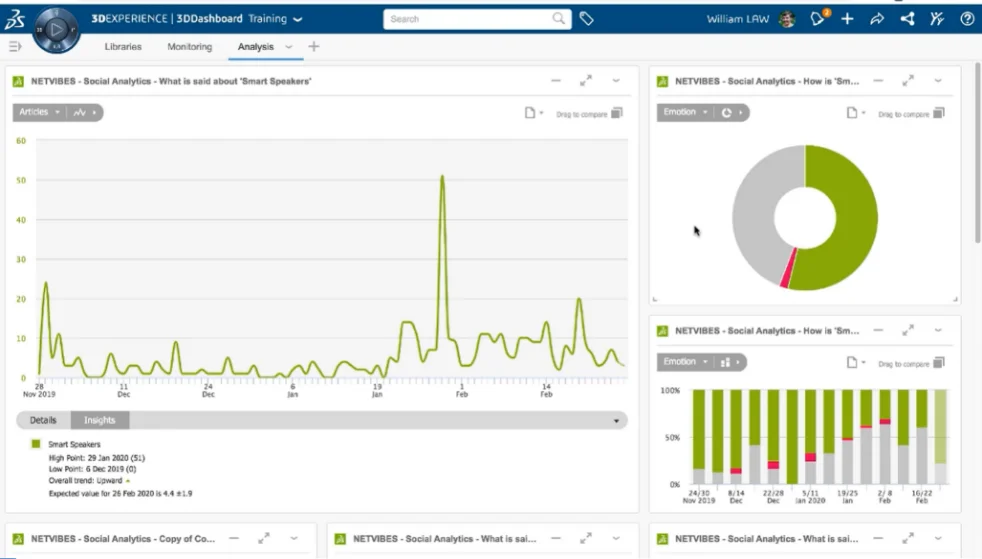The width and height of the screenshot is (982, 559).
Task: Open the Libraries tab
Action: point(123,47)
